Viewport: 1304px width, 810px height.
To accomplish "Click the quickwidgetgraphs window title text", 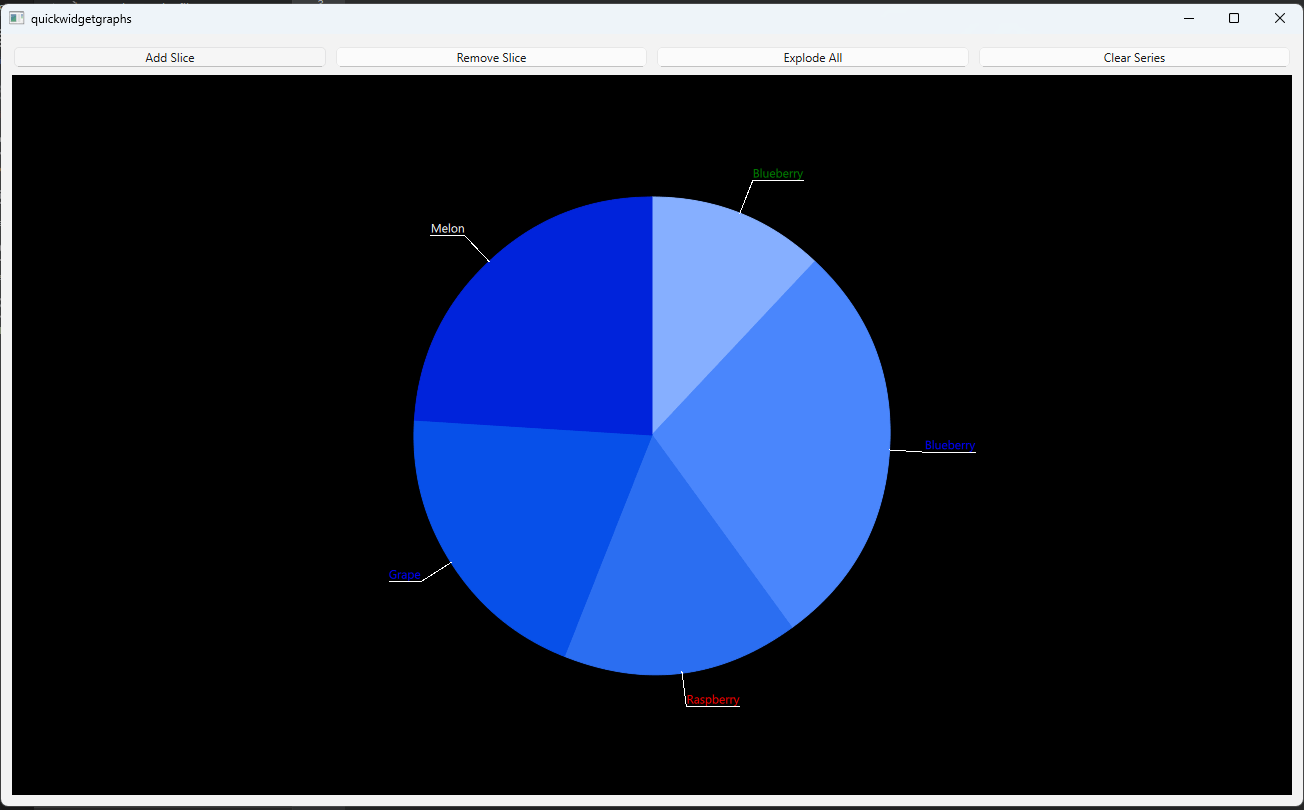I will coord(81,19).
